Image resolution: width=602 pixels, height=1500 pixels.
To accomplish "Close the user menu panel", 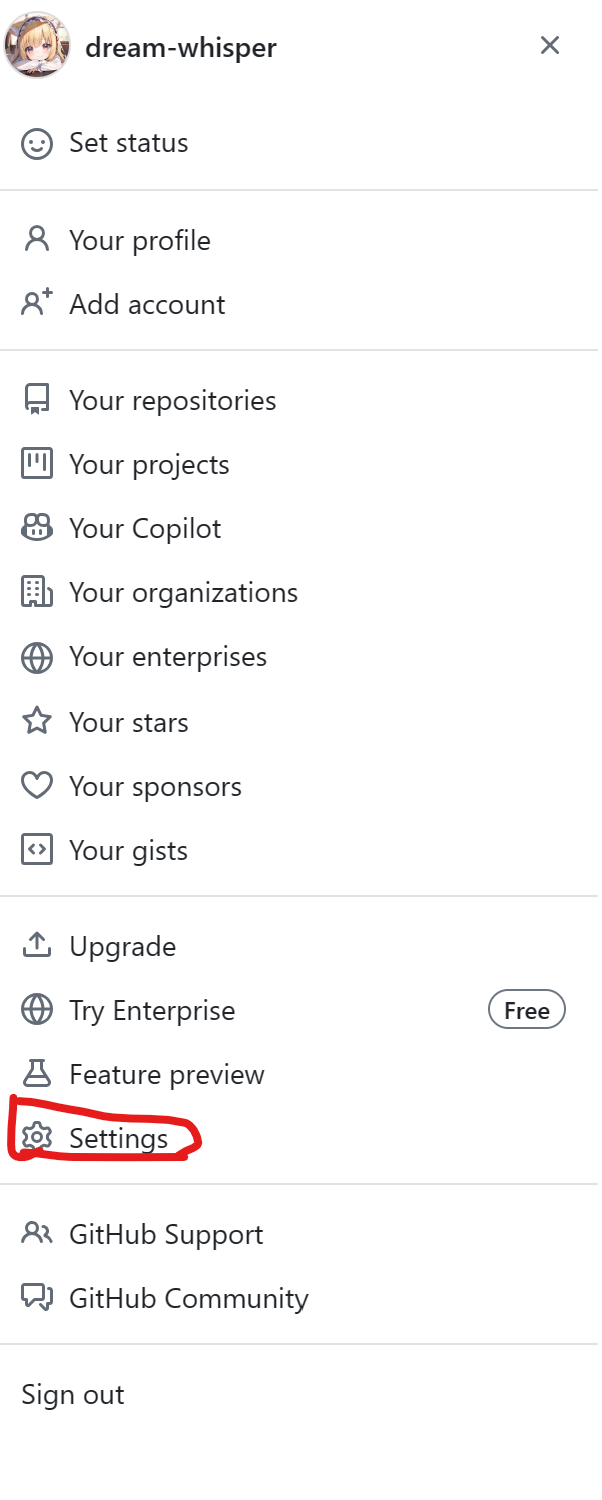I will click(550, 45).
